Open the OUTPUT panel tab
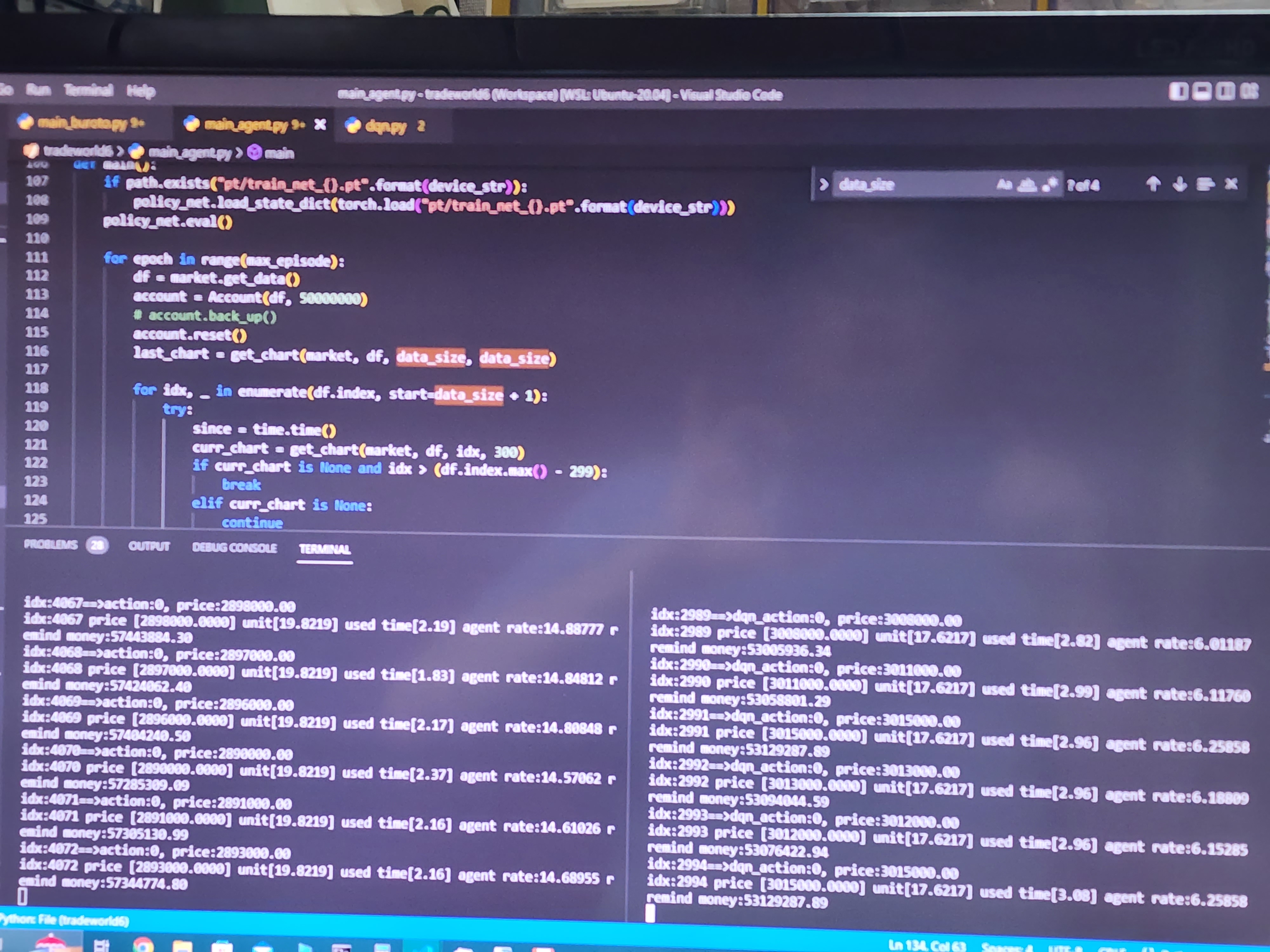Screen dimensions: 1270x952 tap(149, 546)
